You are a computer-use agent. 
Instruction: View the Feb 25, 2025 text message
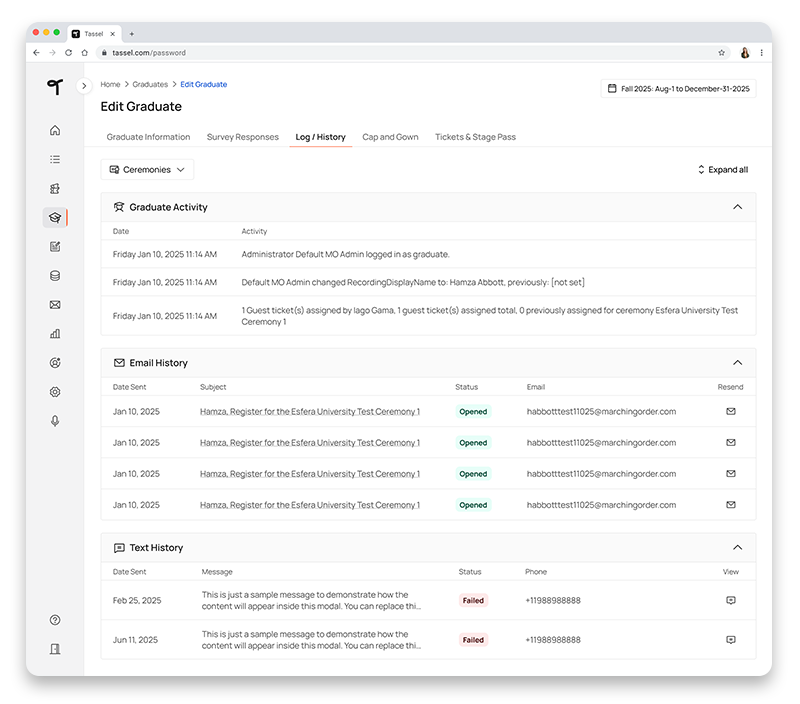730,600
